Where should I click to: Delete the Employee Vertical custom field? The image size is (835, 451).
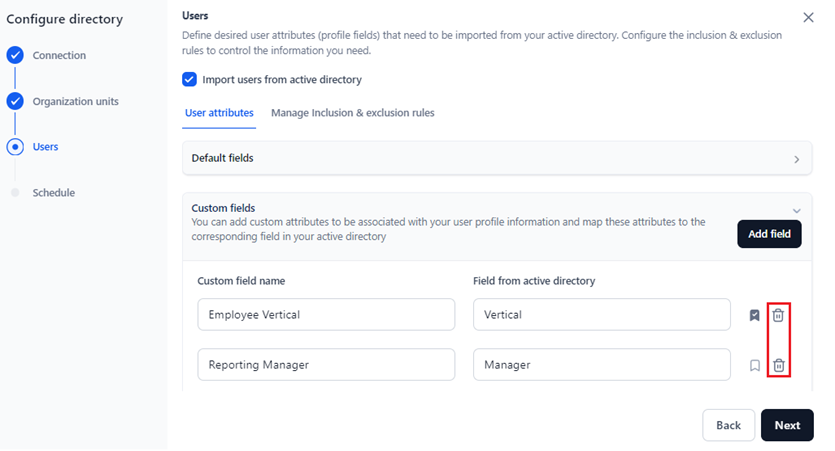[778, 315]
